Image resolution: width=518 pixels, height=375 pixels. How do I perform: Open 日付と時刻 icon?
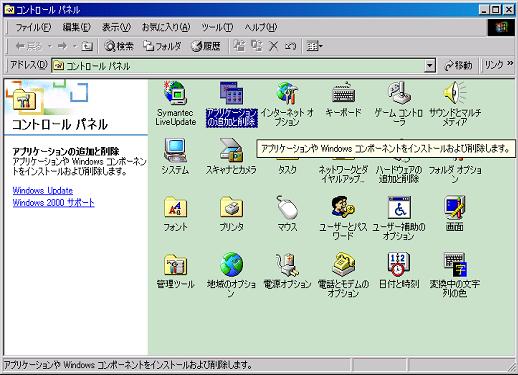click(399, 265)
